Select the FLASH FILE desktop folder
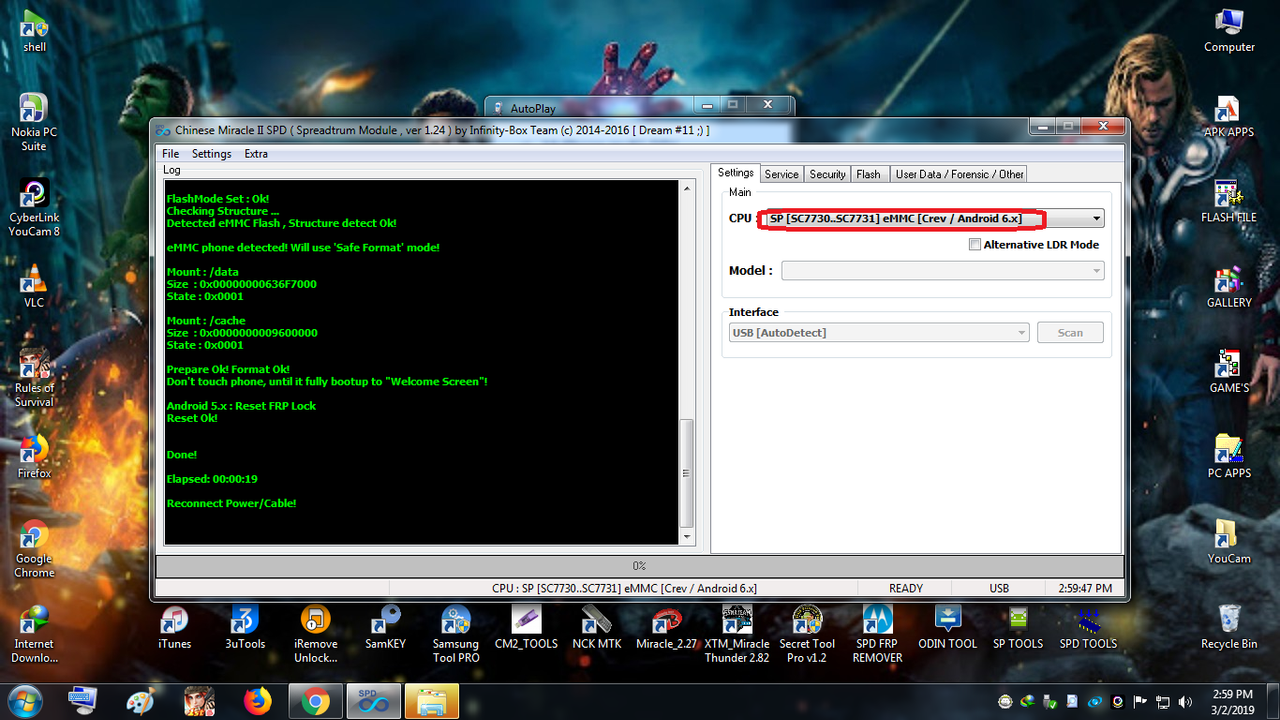 click(x=1229, y=200)
